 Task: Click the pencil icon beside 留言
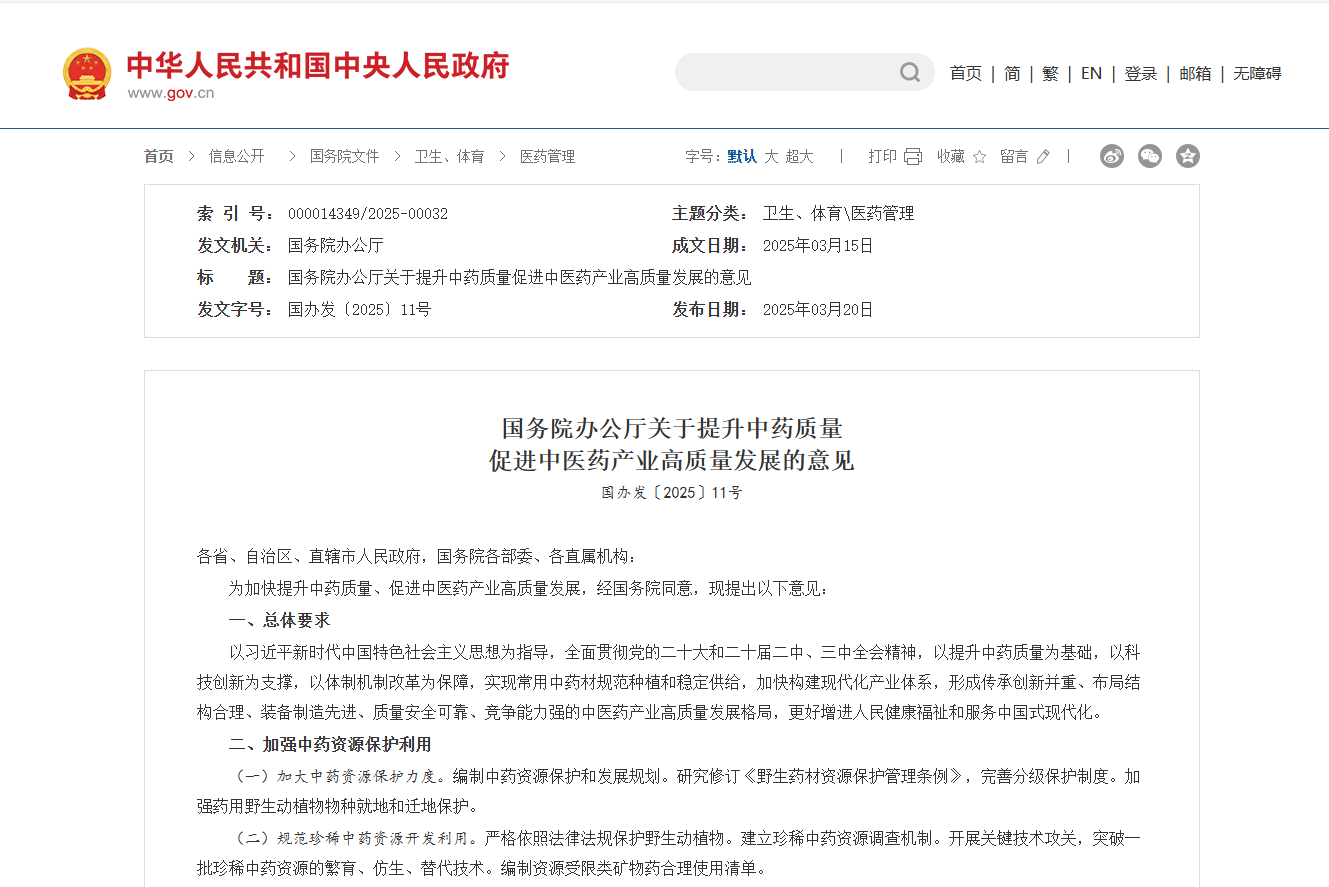[1042, 156]
